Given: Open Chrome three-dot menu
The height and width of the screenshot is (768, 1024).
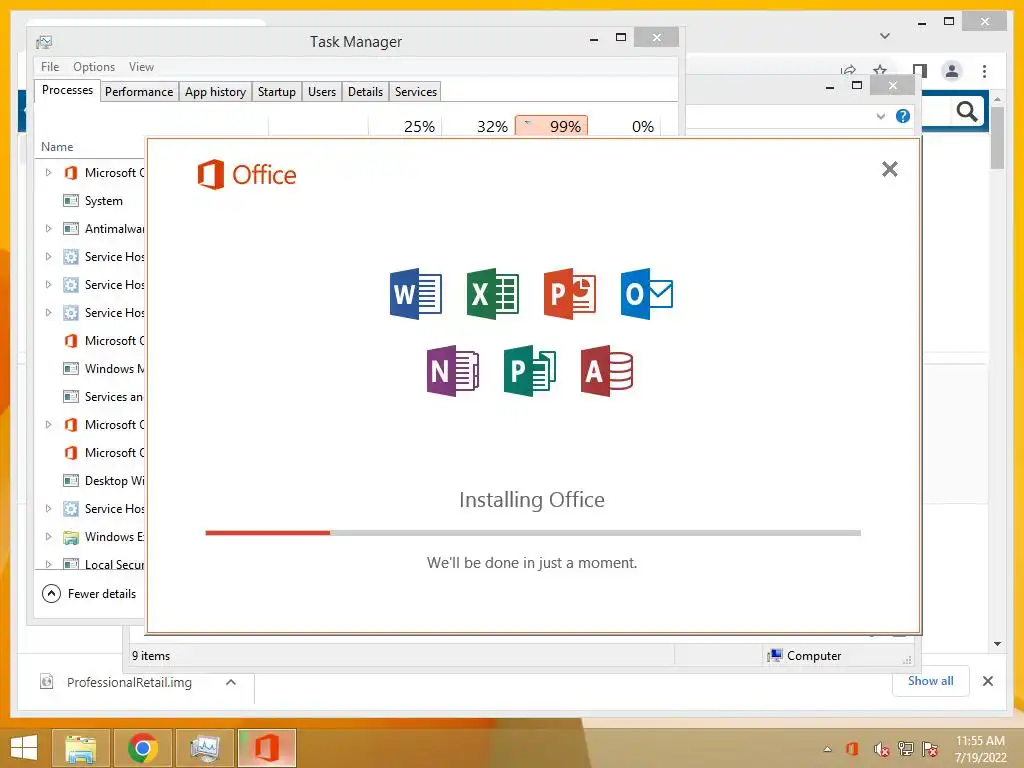Looking at the screenshot, I should click(984, 71).
